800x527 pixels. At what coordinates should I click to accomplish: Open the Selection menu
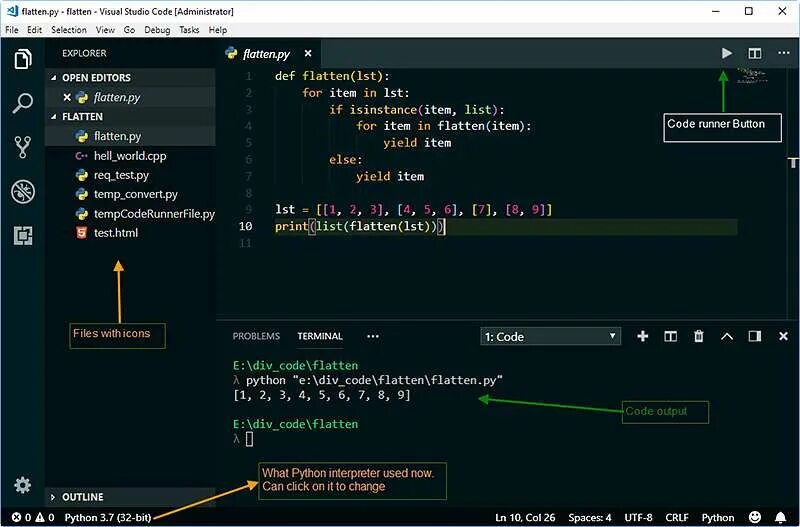coord(69,30)
